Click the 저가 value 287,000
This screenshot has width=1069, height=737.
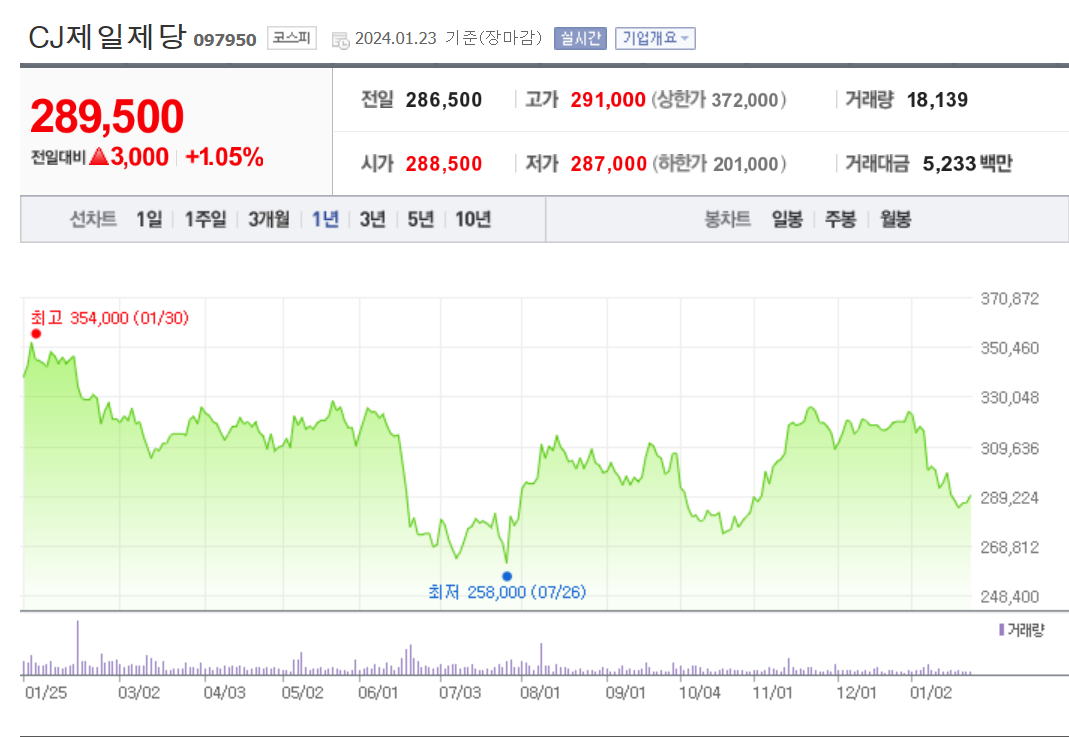click(x=608, y=164)
